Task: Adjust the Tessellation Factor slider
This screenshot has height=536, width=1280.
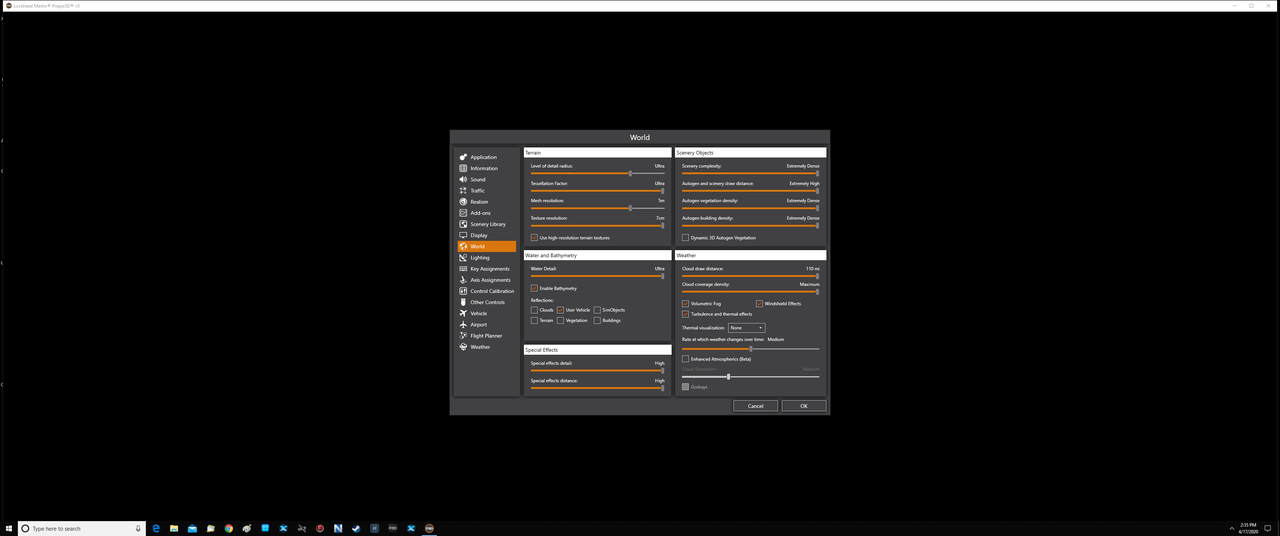Action: pyautogui.click(x=597, y=191)
